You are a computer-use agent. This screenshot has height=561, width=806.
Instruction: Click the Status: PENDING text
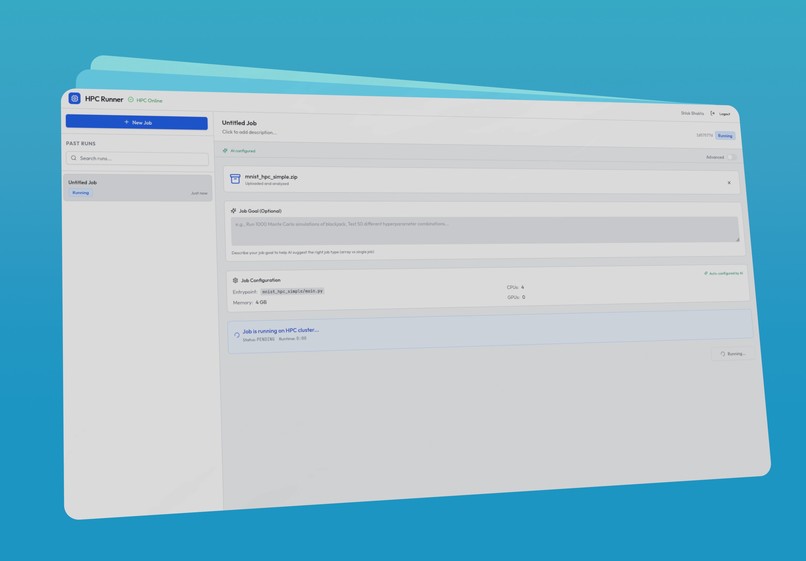(x=259, y=339)
